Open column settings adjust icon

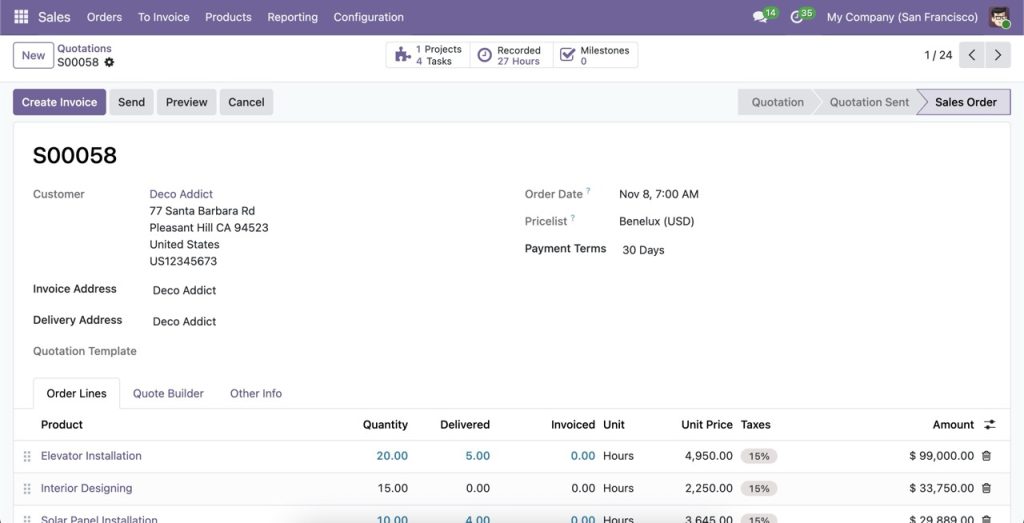point(989,425)
